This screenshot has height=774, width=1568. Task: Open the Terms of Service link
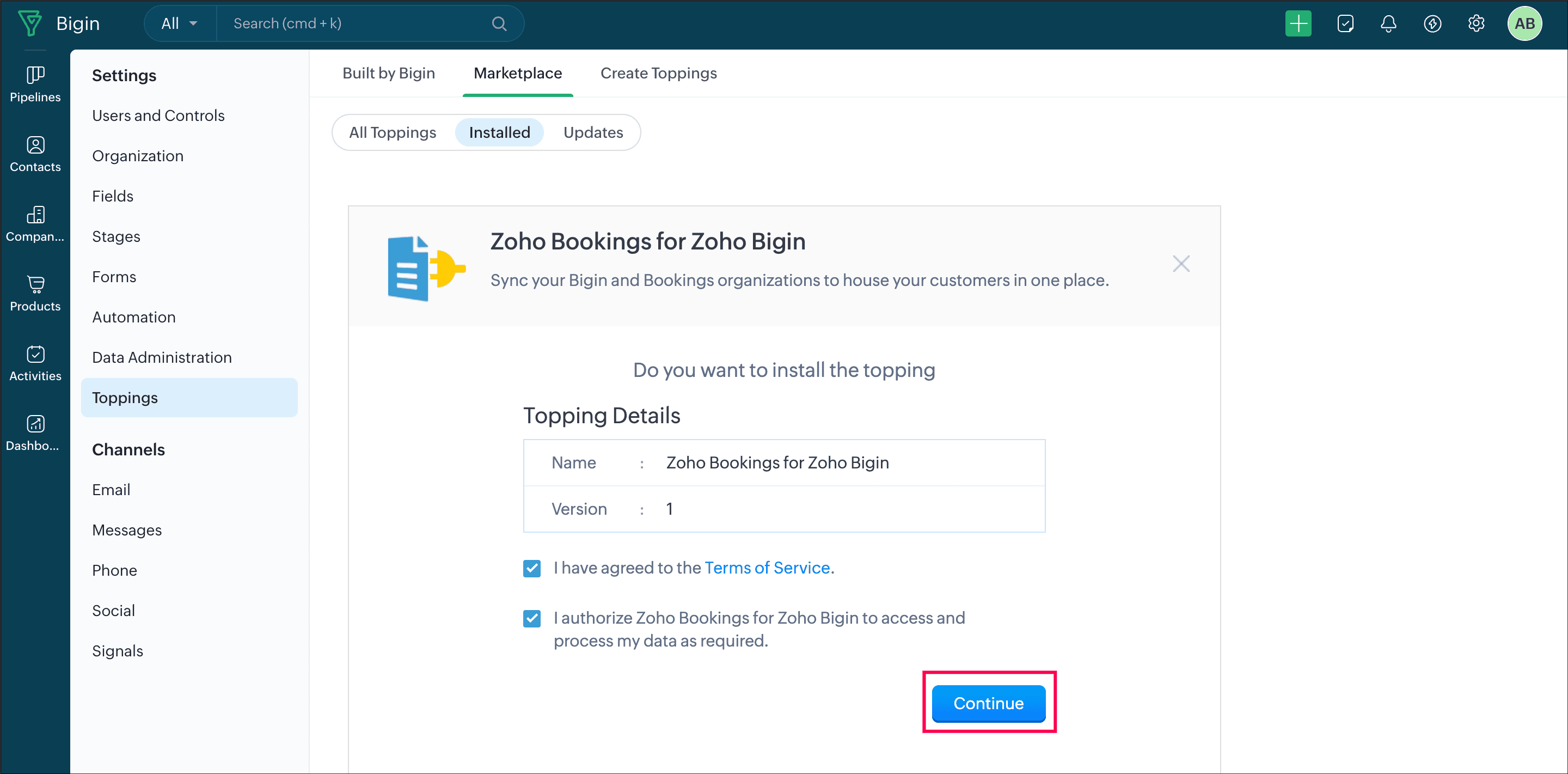[x=767, y=568]
